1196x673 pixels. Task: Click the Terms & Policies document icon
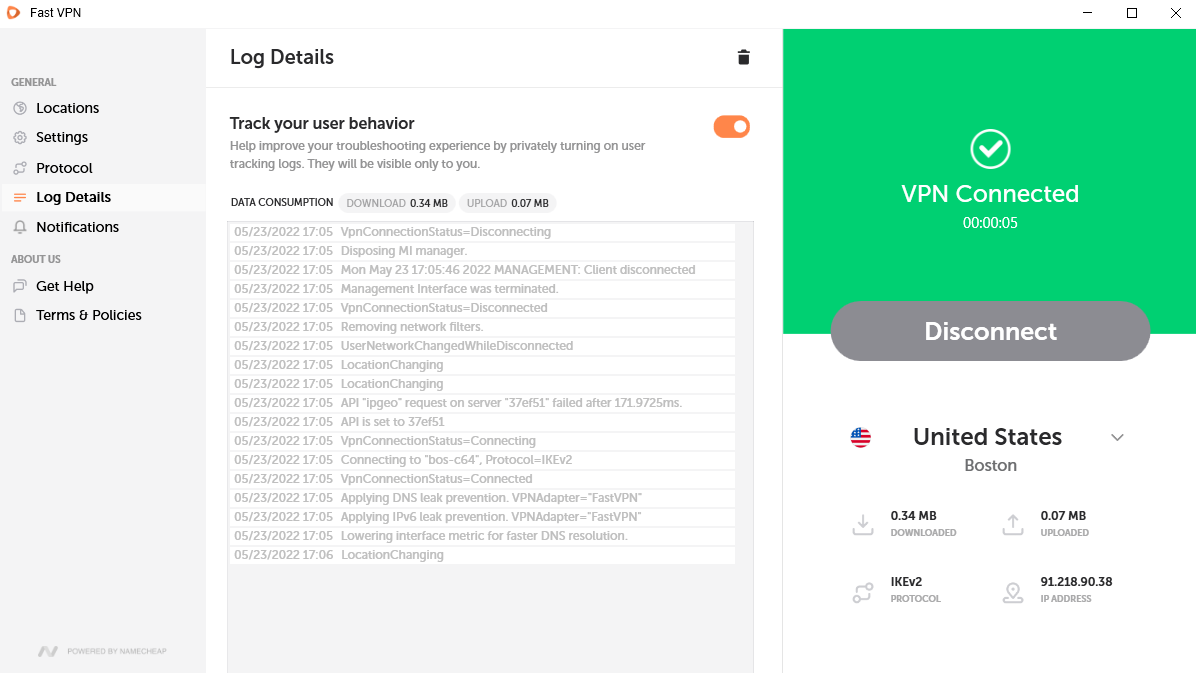20,315
